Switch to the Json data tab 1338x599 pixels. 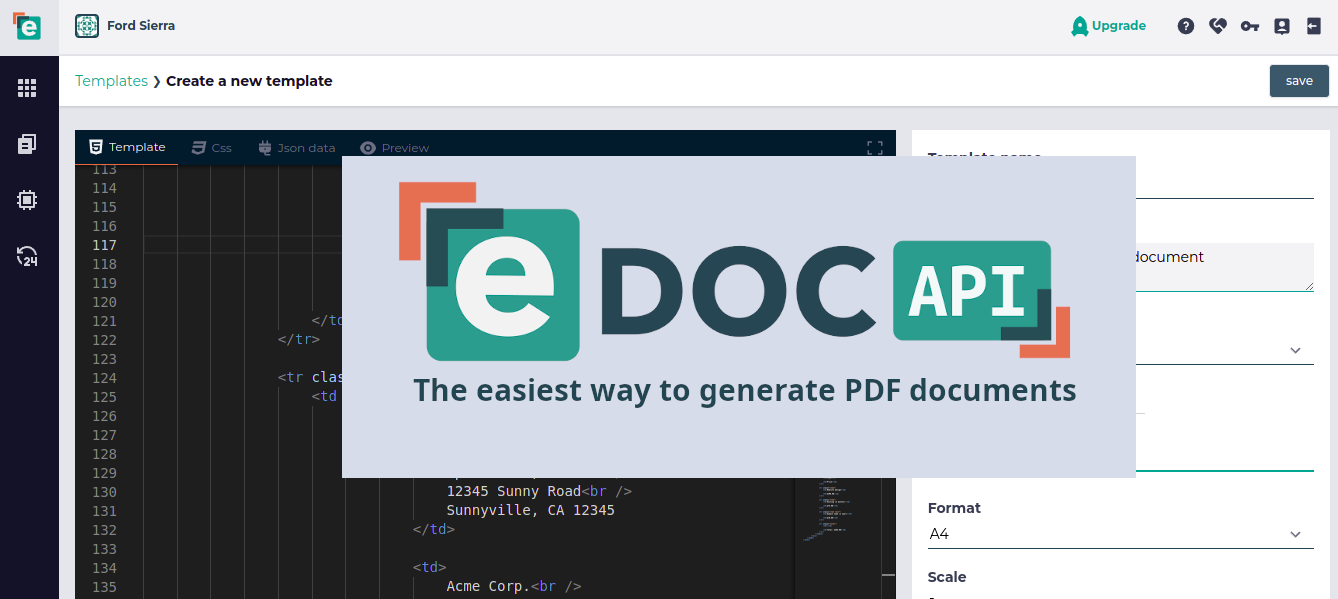[x=297, y=147]
